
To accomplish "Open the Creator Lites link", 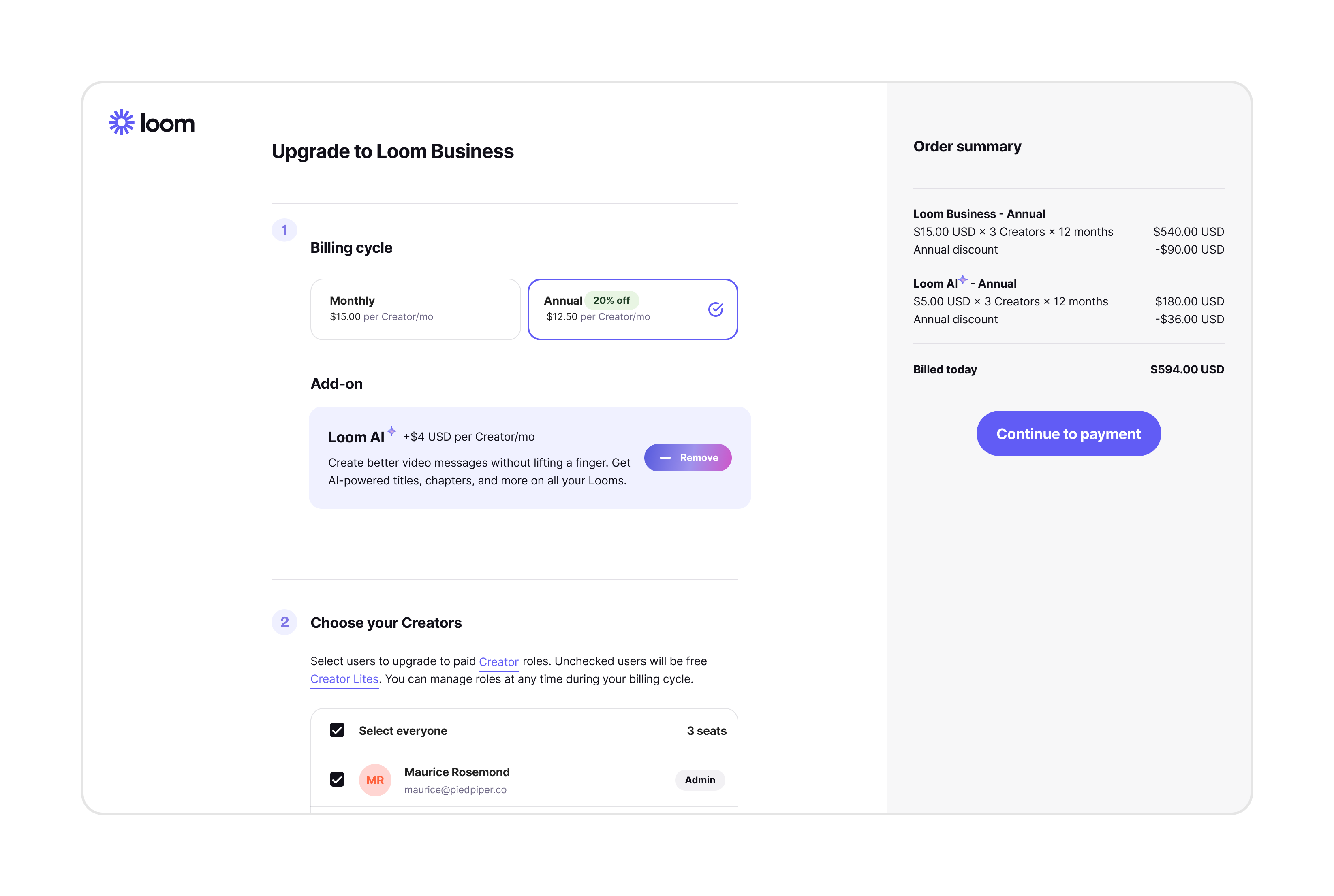I will click(345, 679).
